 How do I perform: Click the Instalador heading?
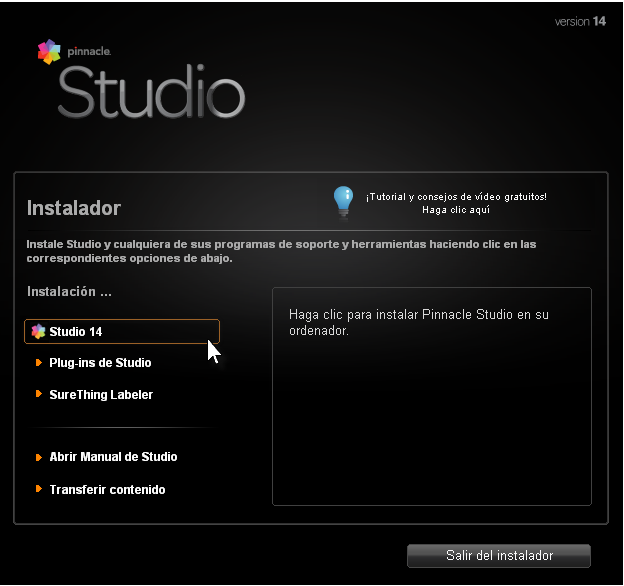click(73, 209)
